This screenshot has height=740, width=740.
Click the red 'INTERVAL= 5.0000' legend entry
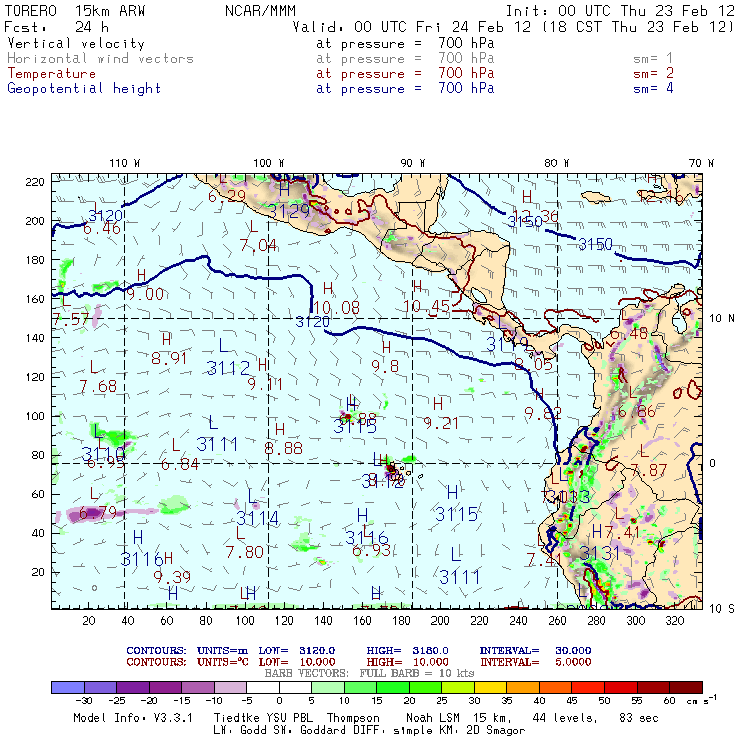pos(535,662)
